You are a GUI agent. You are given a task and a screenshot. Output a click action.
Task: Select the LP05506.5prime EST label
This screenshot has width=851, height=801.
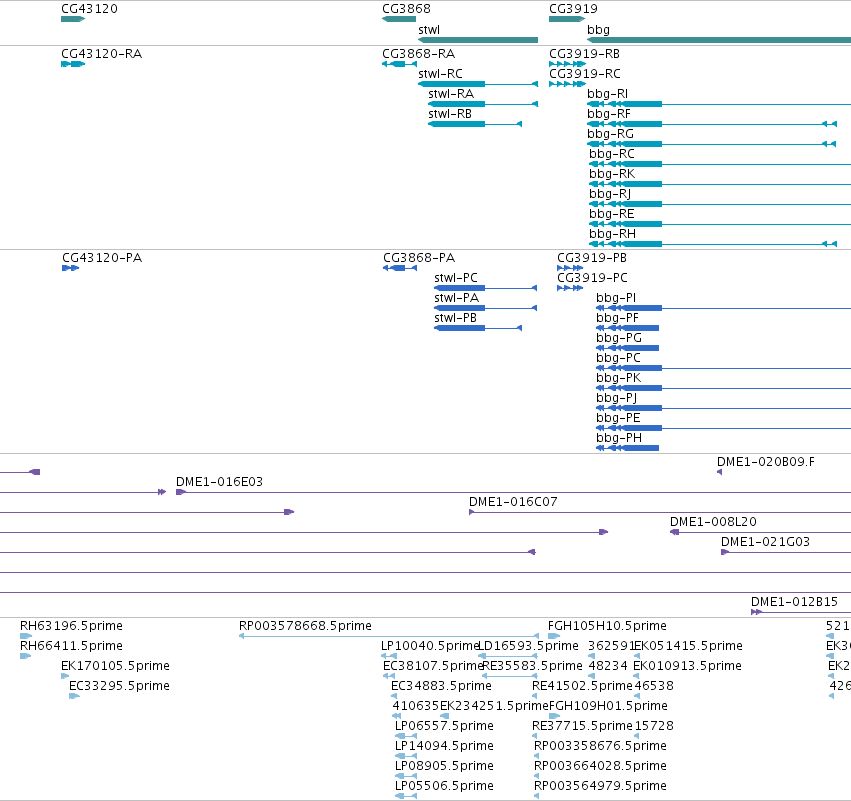coord(444,787)
